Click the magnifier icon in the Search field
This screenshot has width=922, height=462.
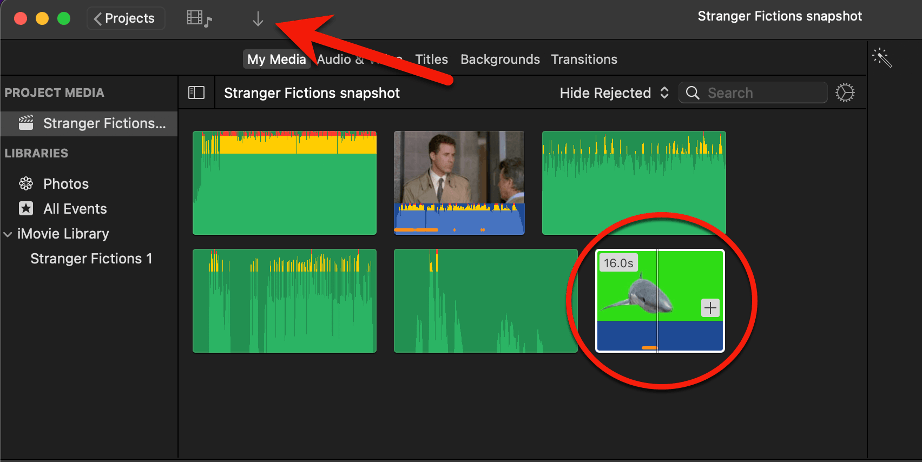click(x=693, y=93)
